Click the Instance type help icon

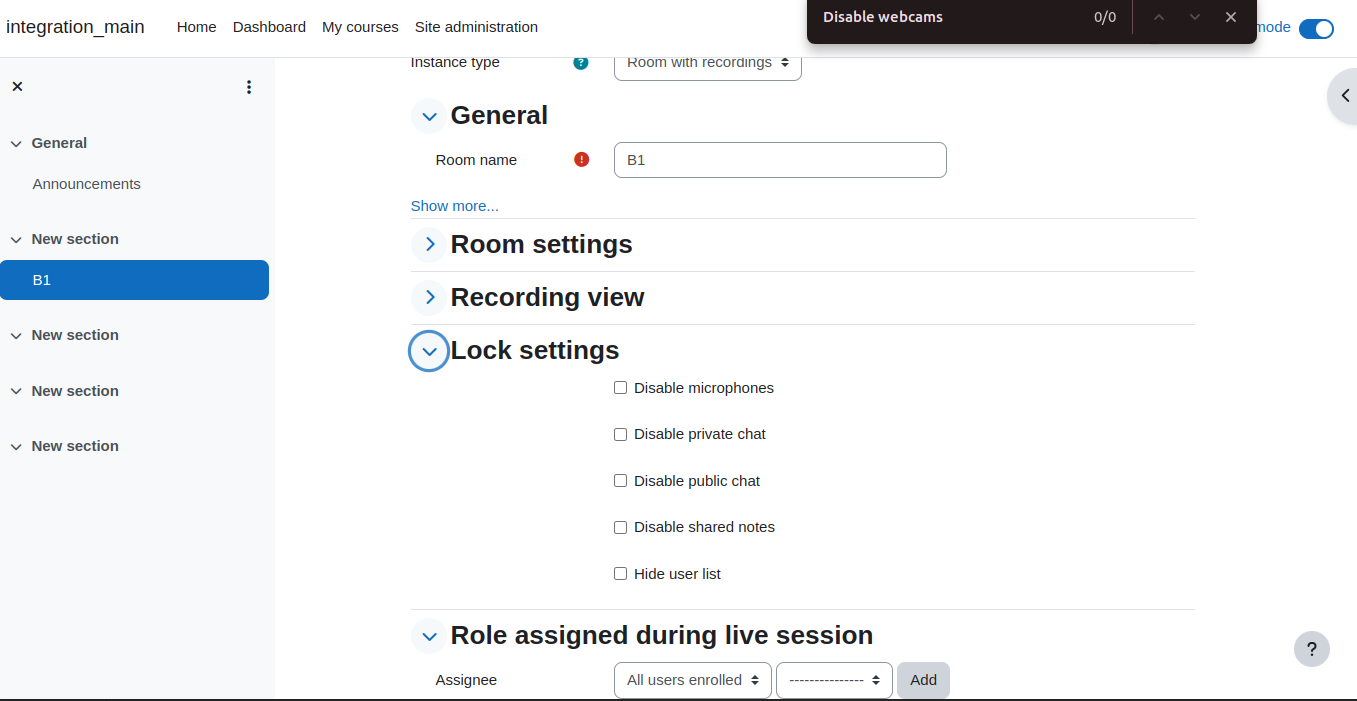click(581, 62)
